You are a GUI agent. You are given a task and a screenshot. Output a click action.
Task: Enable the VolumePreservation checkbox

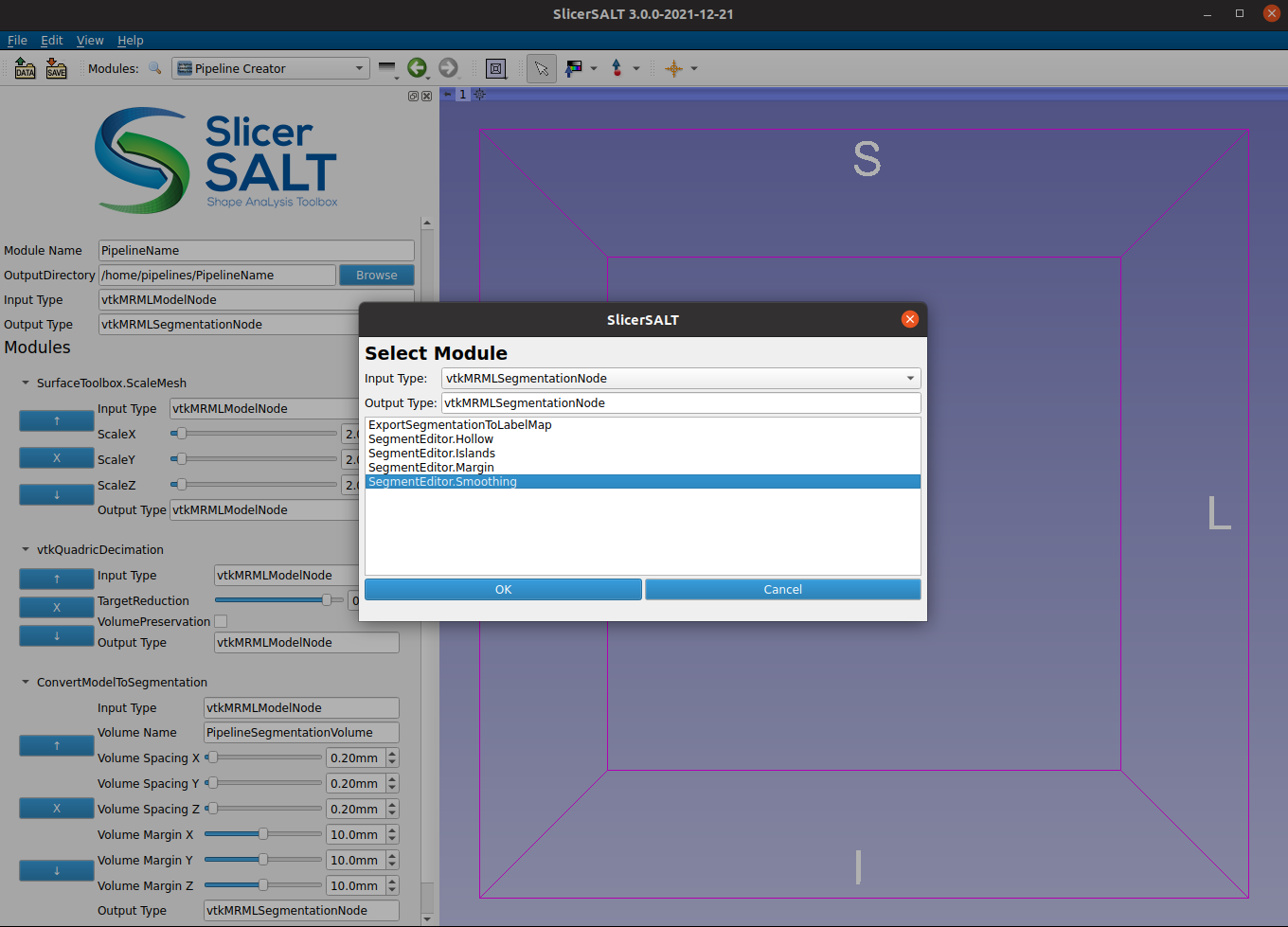[221, 621]
